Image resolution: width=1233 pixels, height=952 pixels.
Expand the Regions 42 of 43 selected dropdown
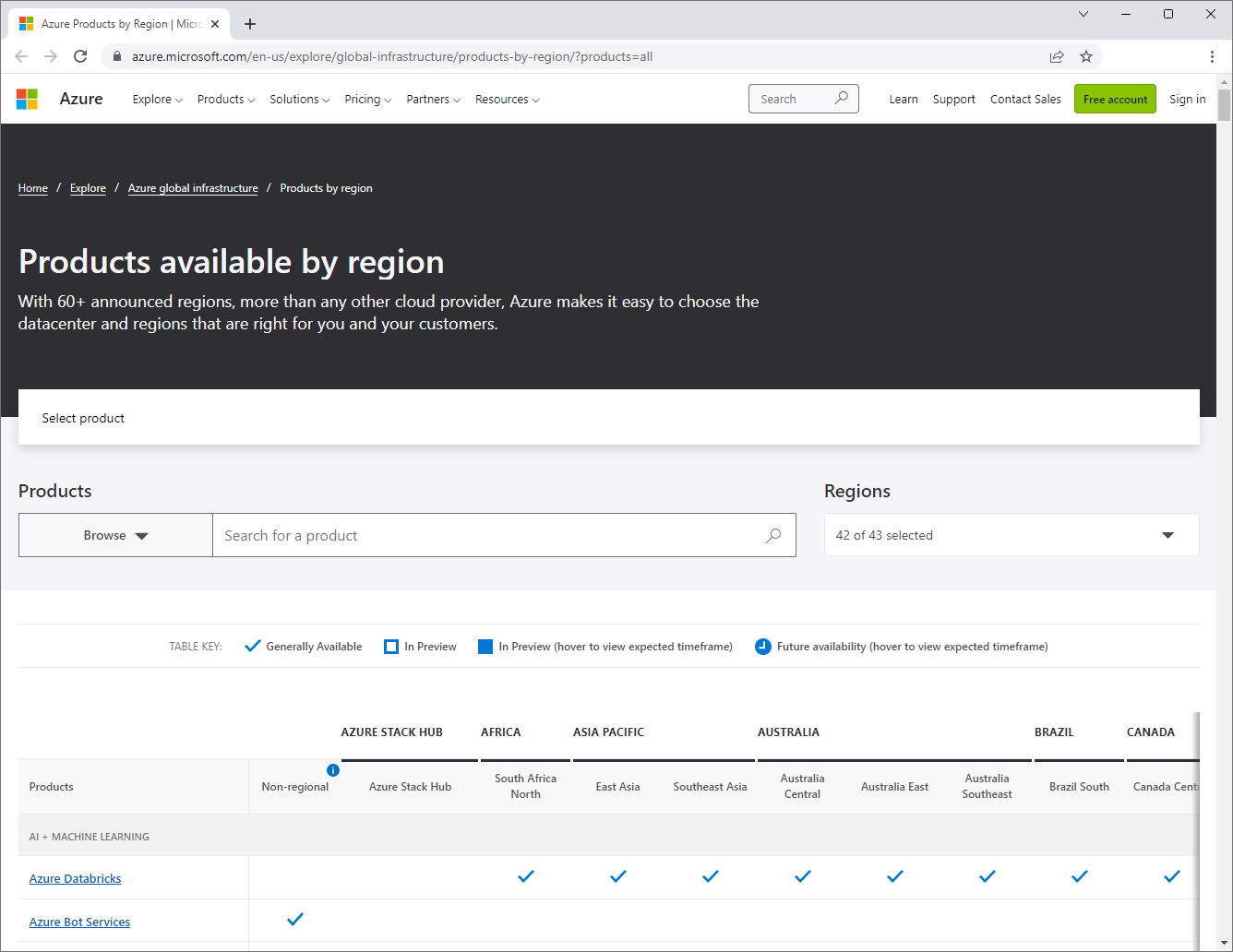1012,535
